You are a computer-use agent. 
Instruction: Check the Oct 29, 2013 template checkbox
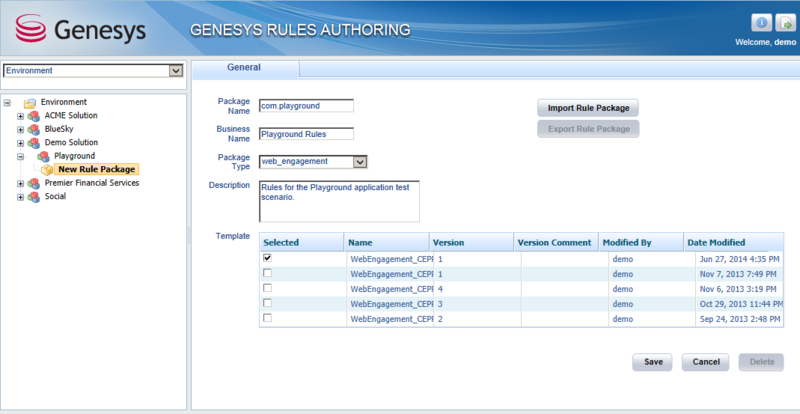coord(267,303)
